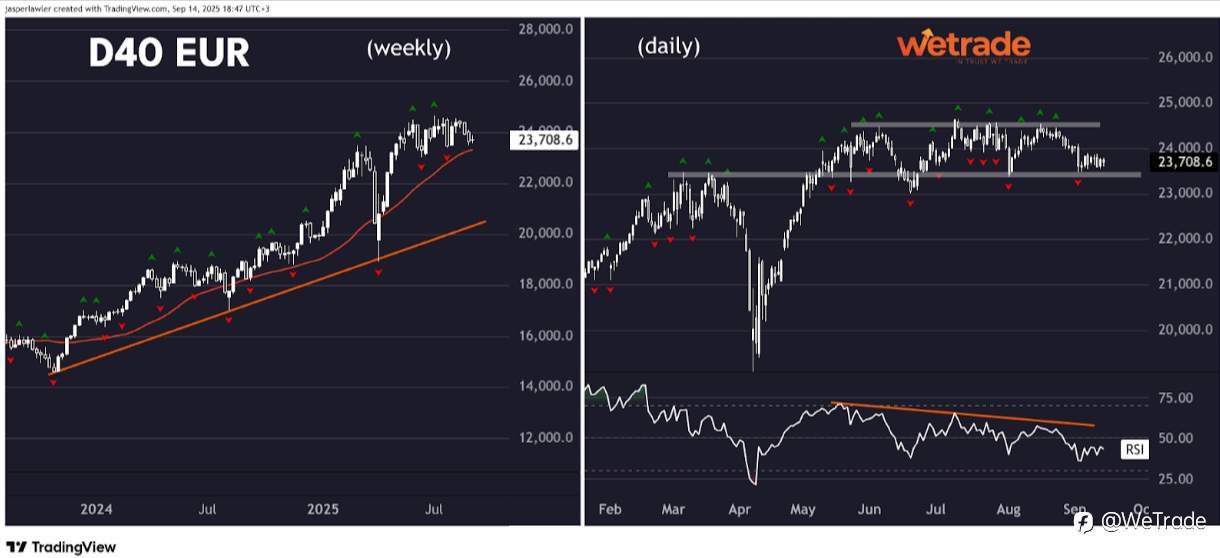This screenshot has height=558, width=1220.
Task: Click the Jul label on daily time axis
Action: [x=936, y=510]
